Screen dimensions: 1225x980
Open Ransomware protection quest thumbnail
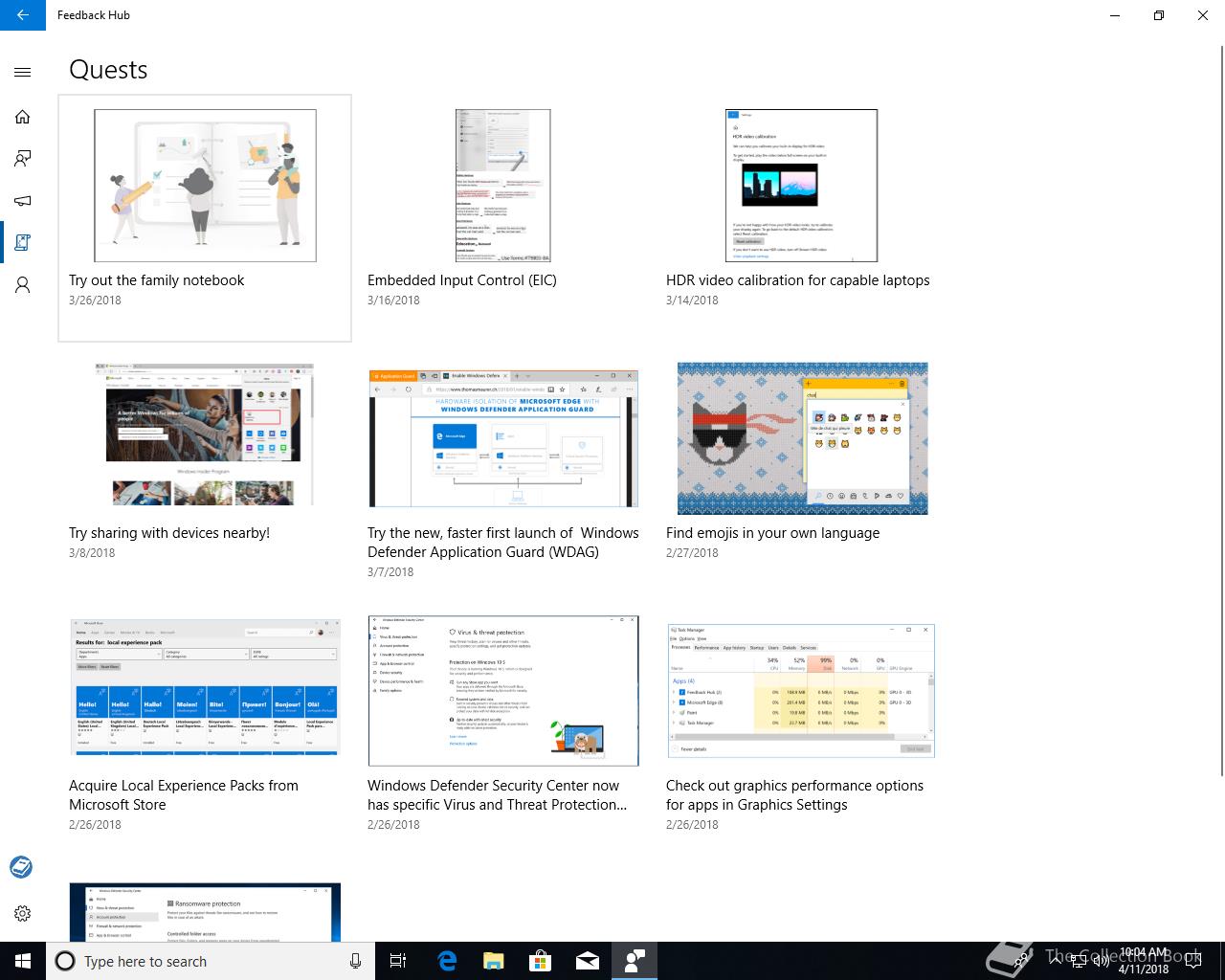pos(205,912)
